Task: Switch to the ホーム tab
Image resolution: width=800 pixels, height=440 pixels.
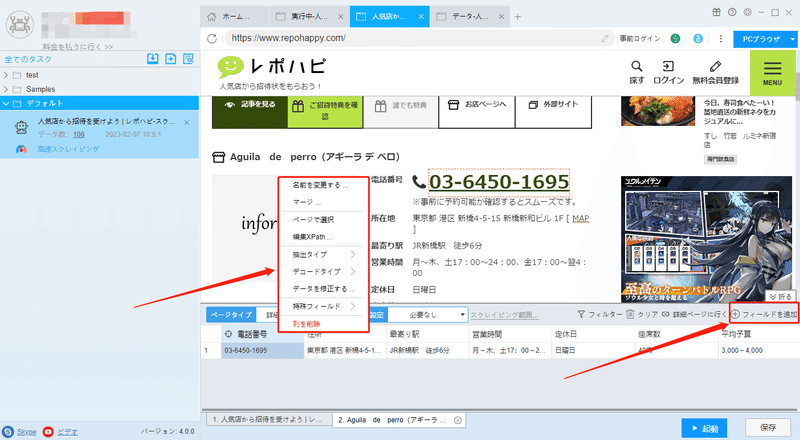Action: (x=234, y=17)
